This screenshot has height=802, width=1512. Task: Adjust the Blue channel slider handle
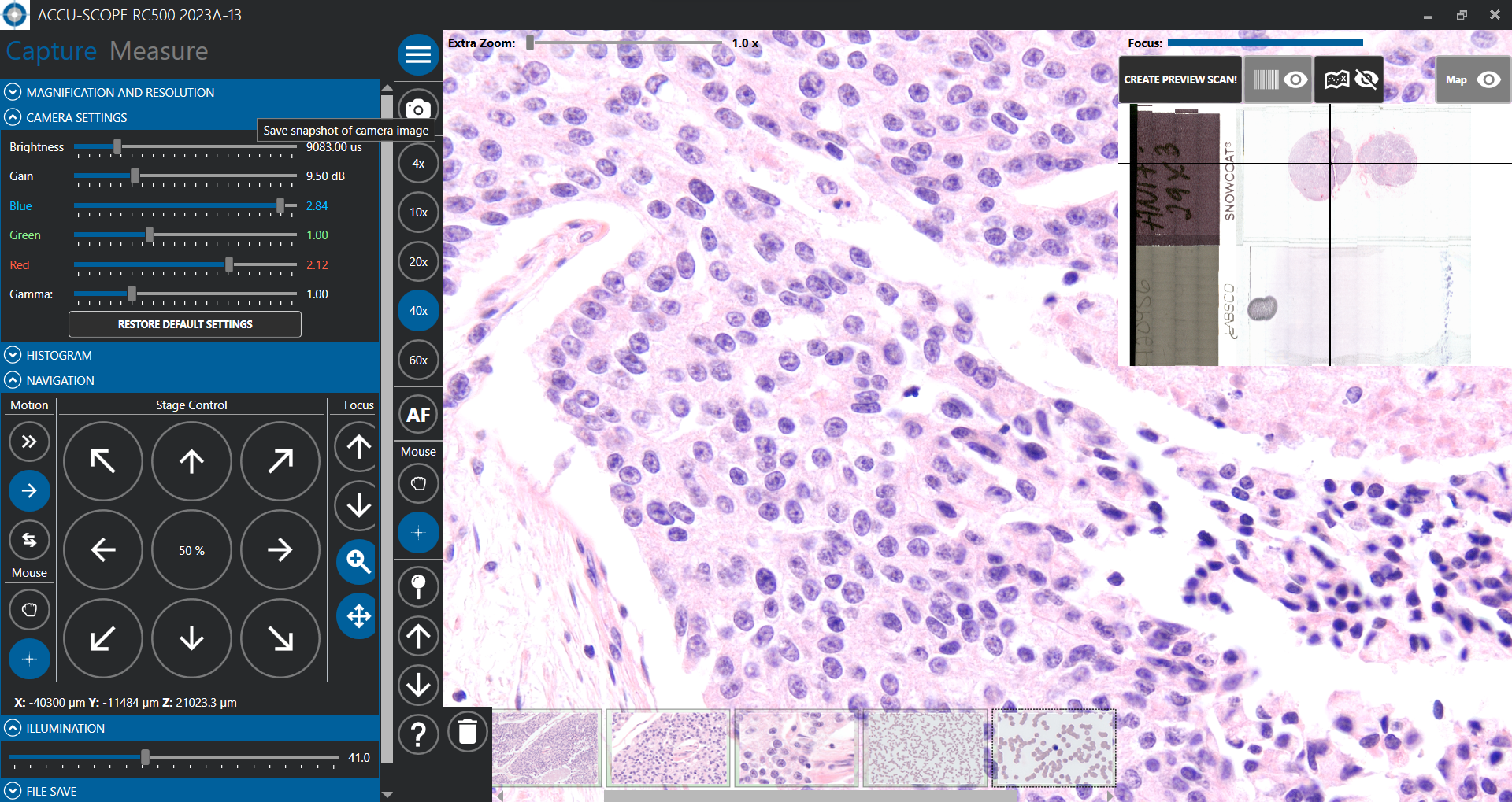[280, 206]
